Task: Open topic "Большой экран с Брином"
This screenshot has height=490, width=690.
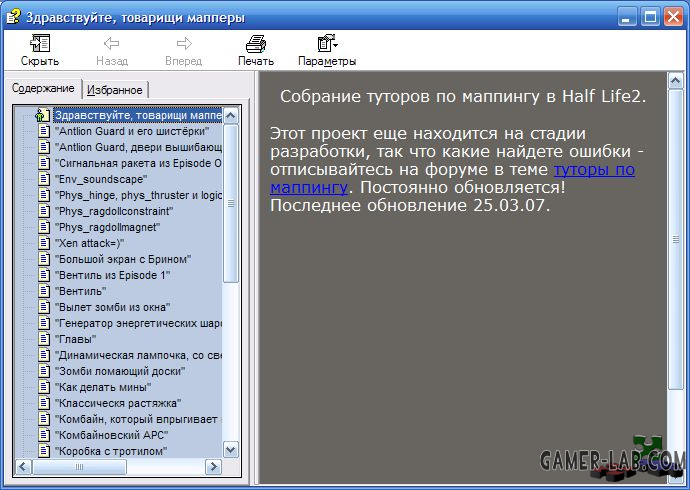Action: click(x=123, y=259)
